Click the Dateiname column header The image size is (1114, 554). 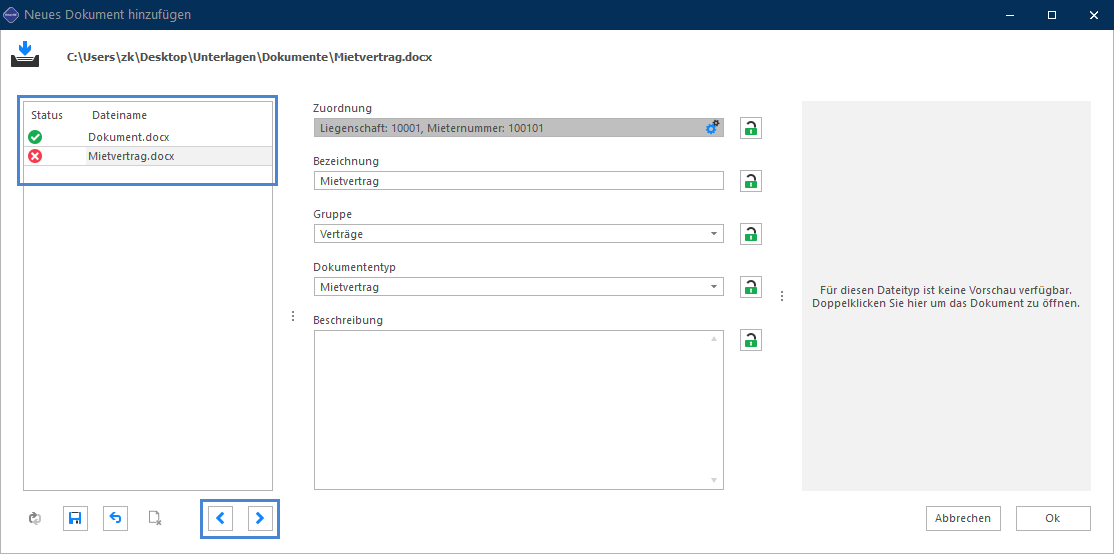[119, 114]
